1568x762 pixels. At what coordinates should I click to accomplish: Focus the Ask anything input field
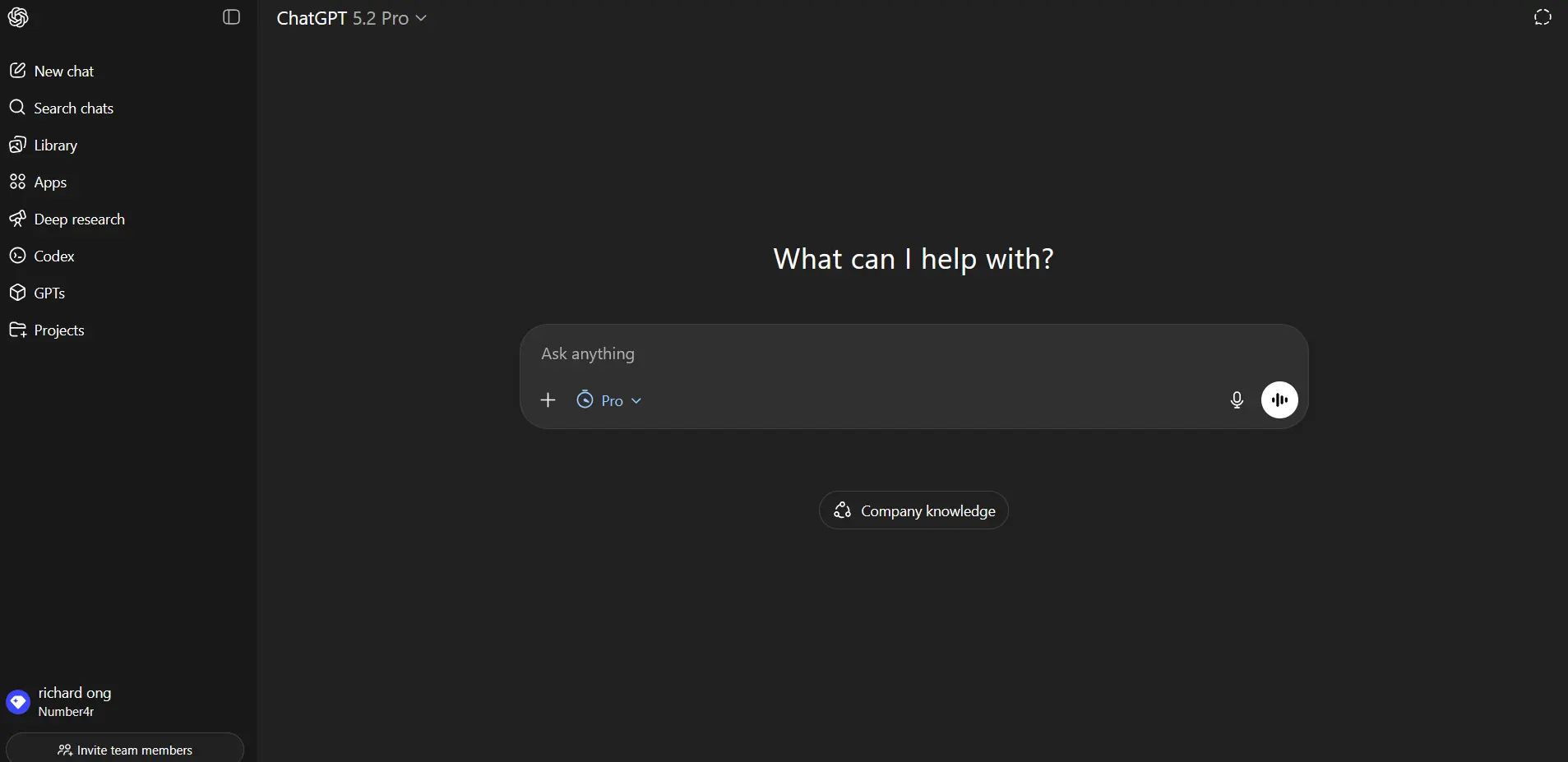tap(913, 353)
